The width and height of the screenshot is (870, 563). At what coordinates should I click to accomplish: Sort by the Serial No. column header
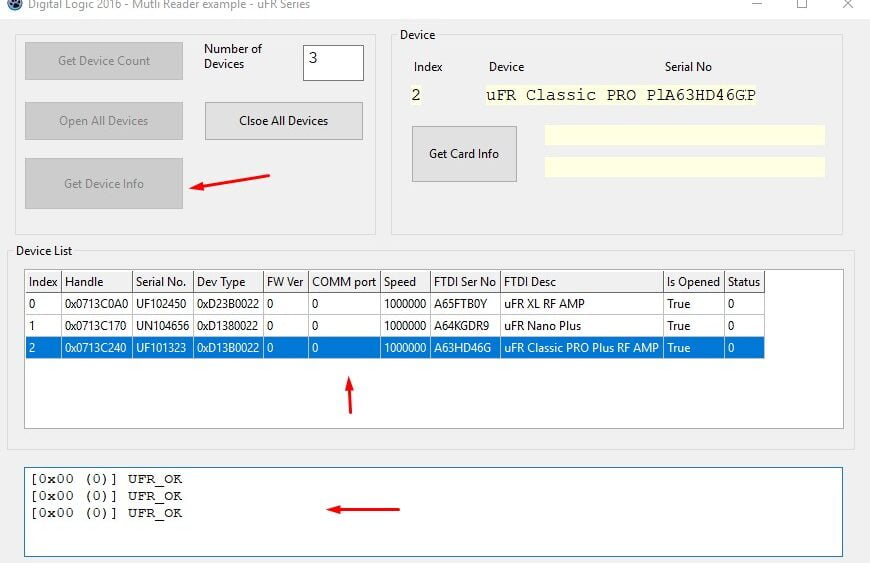click(163, 282)
